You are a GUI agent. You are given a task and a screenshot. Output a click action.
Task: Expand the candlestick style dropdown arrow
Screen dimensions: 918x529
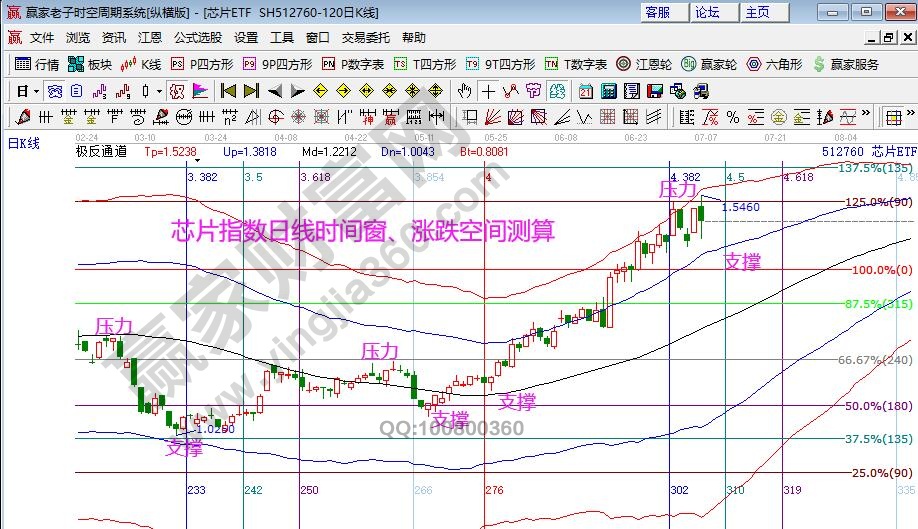159,92
